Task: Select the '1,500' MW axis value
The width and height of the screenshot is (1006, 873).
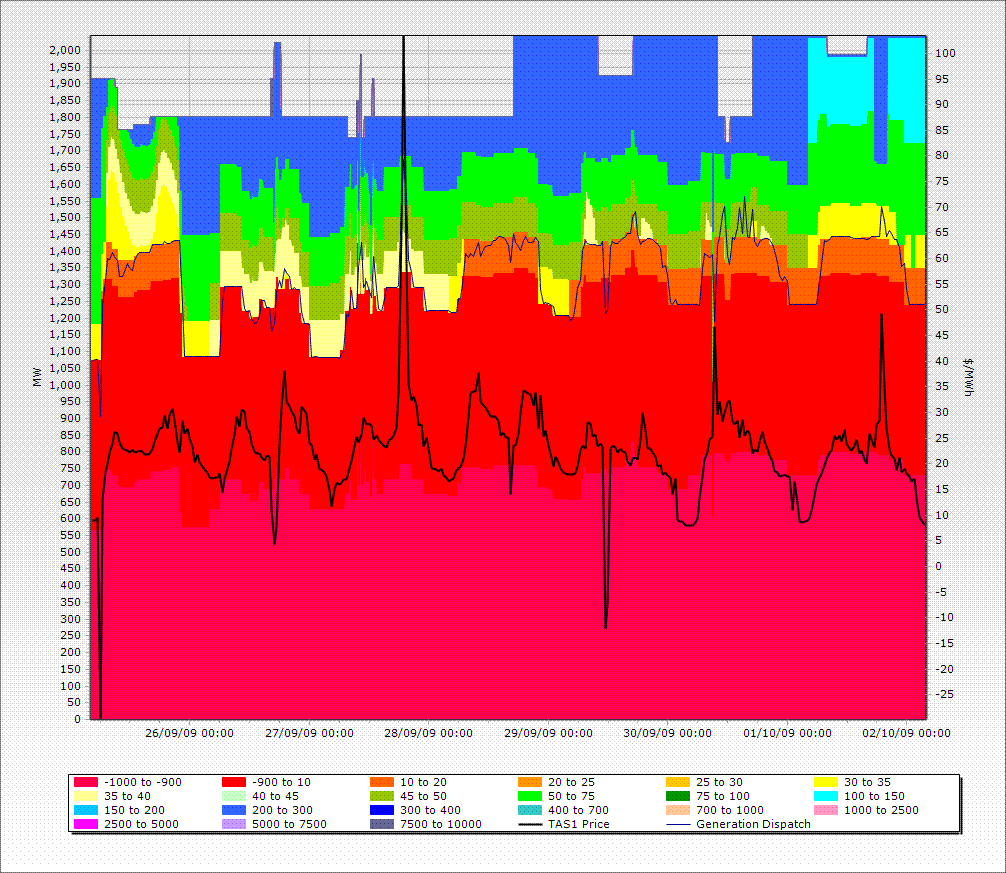Action: [x=65, y=217]
